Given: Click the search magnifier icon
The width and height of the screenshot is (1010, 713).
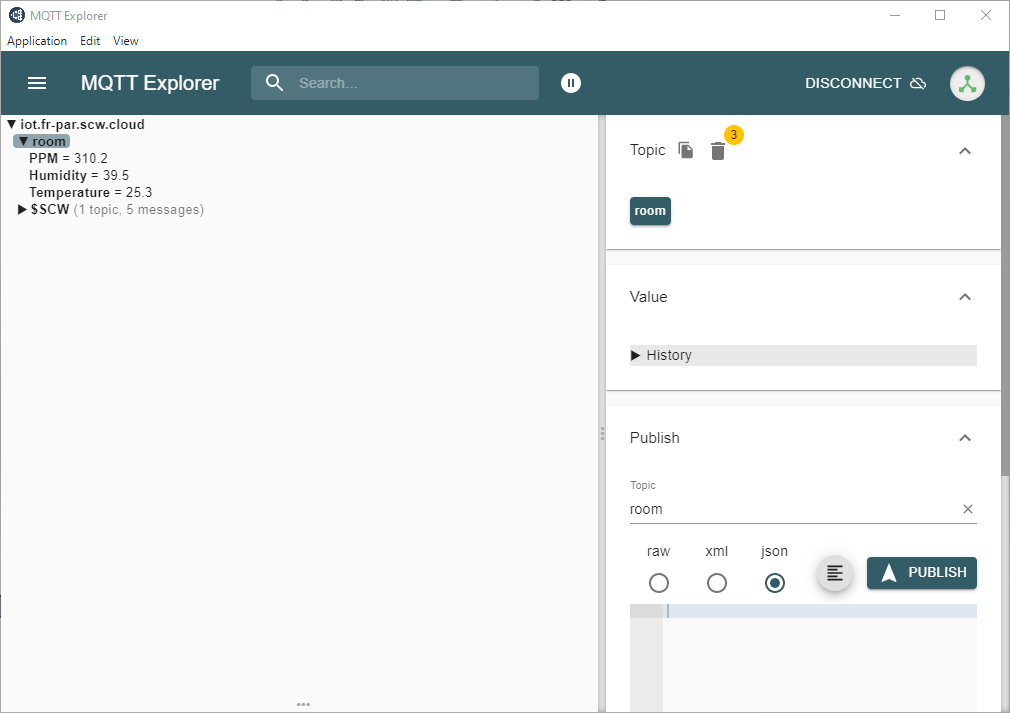Looking at the screenshot, I should pos(275,83).
